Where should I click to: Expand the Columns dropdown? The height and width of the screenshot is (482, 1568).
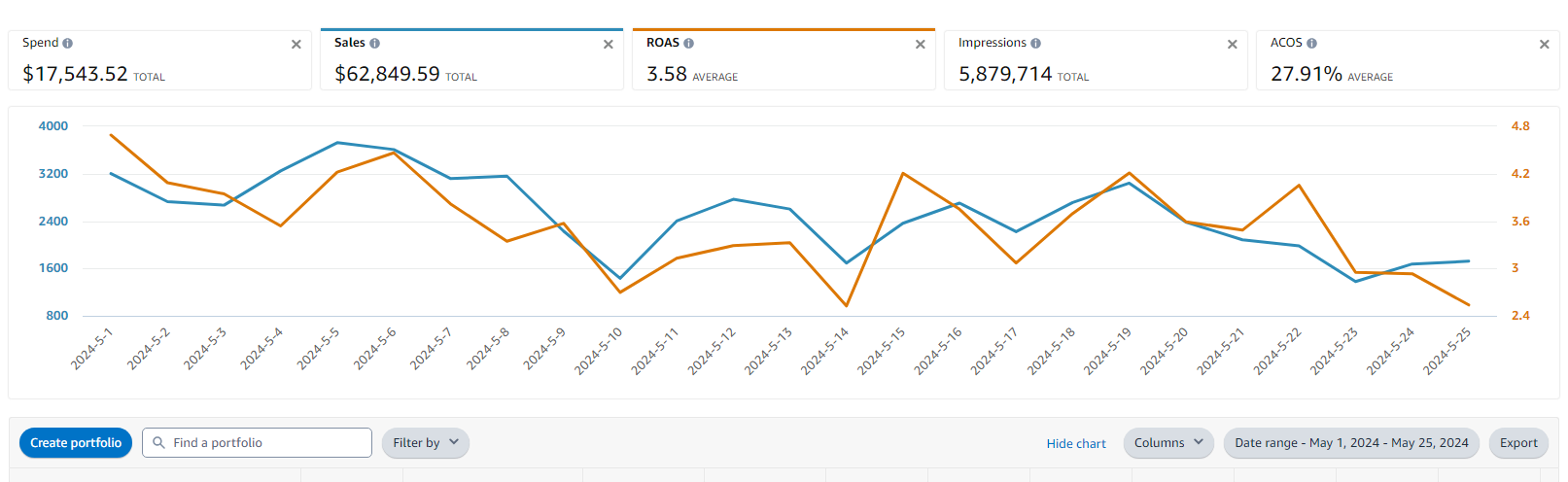point(1168,443)
